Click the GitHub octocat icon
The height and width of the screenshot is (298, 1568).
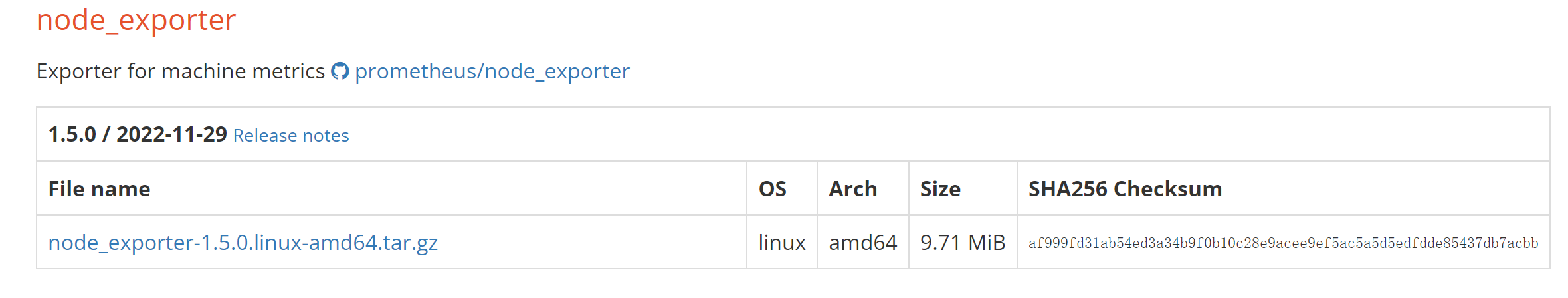pyautogui.click(x=340, y=71)
